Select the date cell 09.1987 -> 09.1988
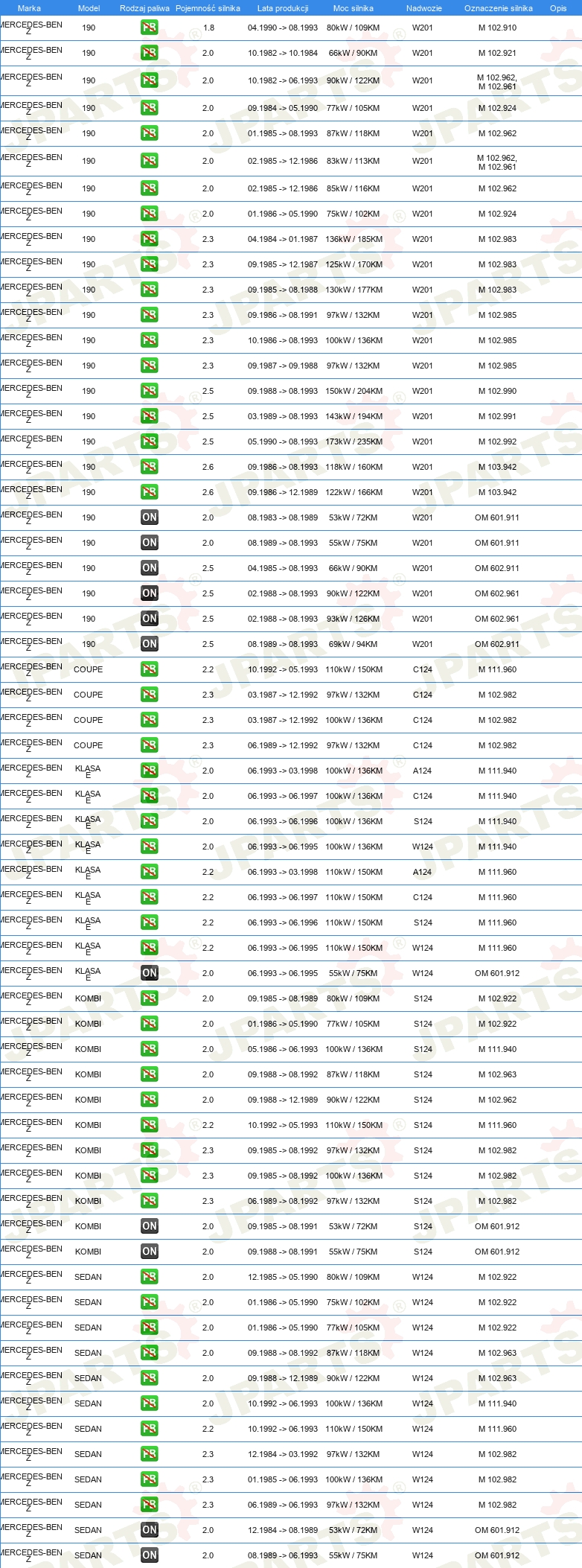Image resolution: width=582 pixels, height=1568 pixels. [x=283, y=366]
